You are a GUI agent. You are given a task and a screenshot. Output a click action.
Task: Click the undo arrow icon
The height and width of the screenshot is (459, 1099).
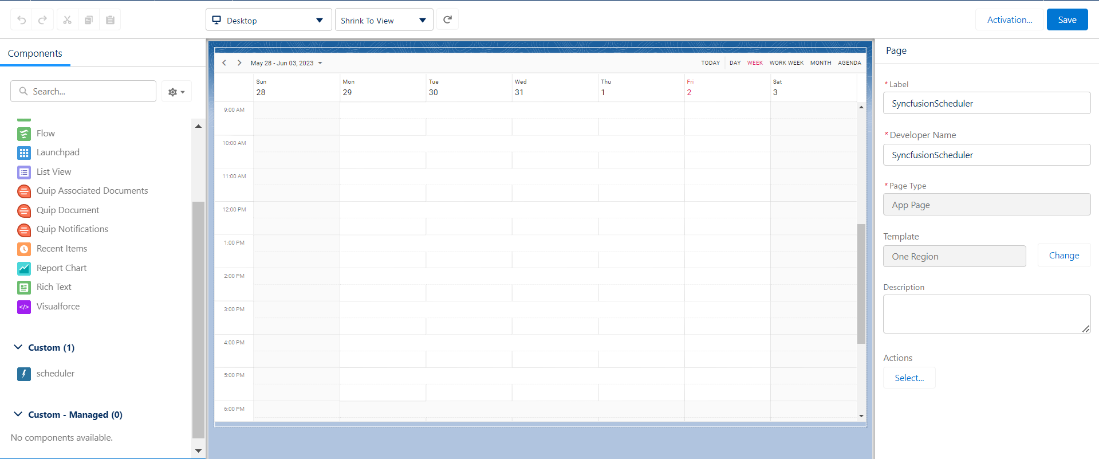pos(23,20)
